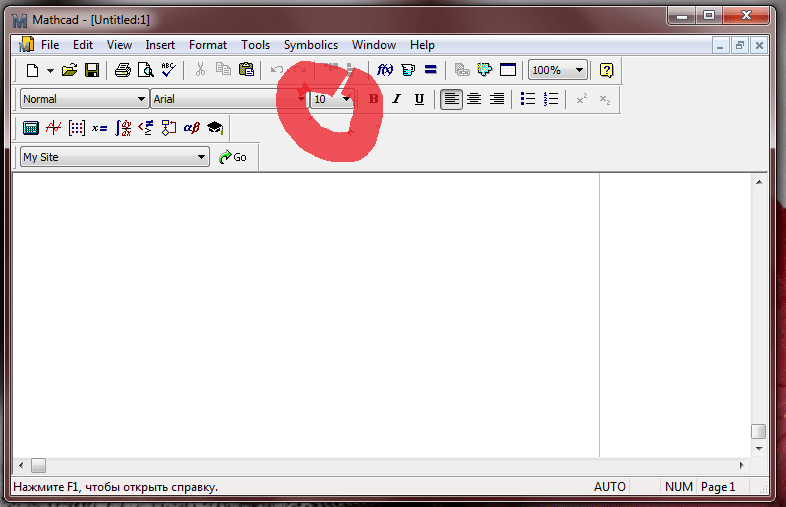Image resolution: width=786 pixels, height=507 pixels.
Task: Toggle Bold formatting
Action: tap(373, 99)
